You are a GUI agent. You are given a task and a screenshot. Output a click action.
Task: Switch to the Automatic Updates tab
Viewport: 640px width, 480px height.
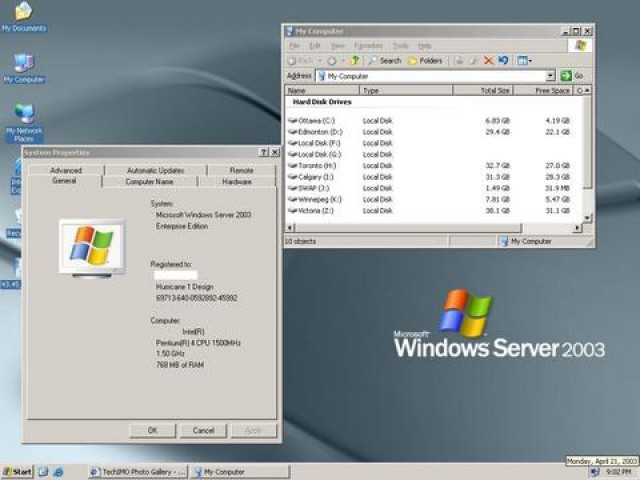(x=156, y=170)
